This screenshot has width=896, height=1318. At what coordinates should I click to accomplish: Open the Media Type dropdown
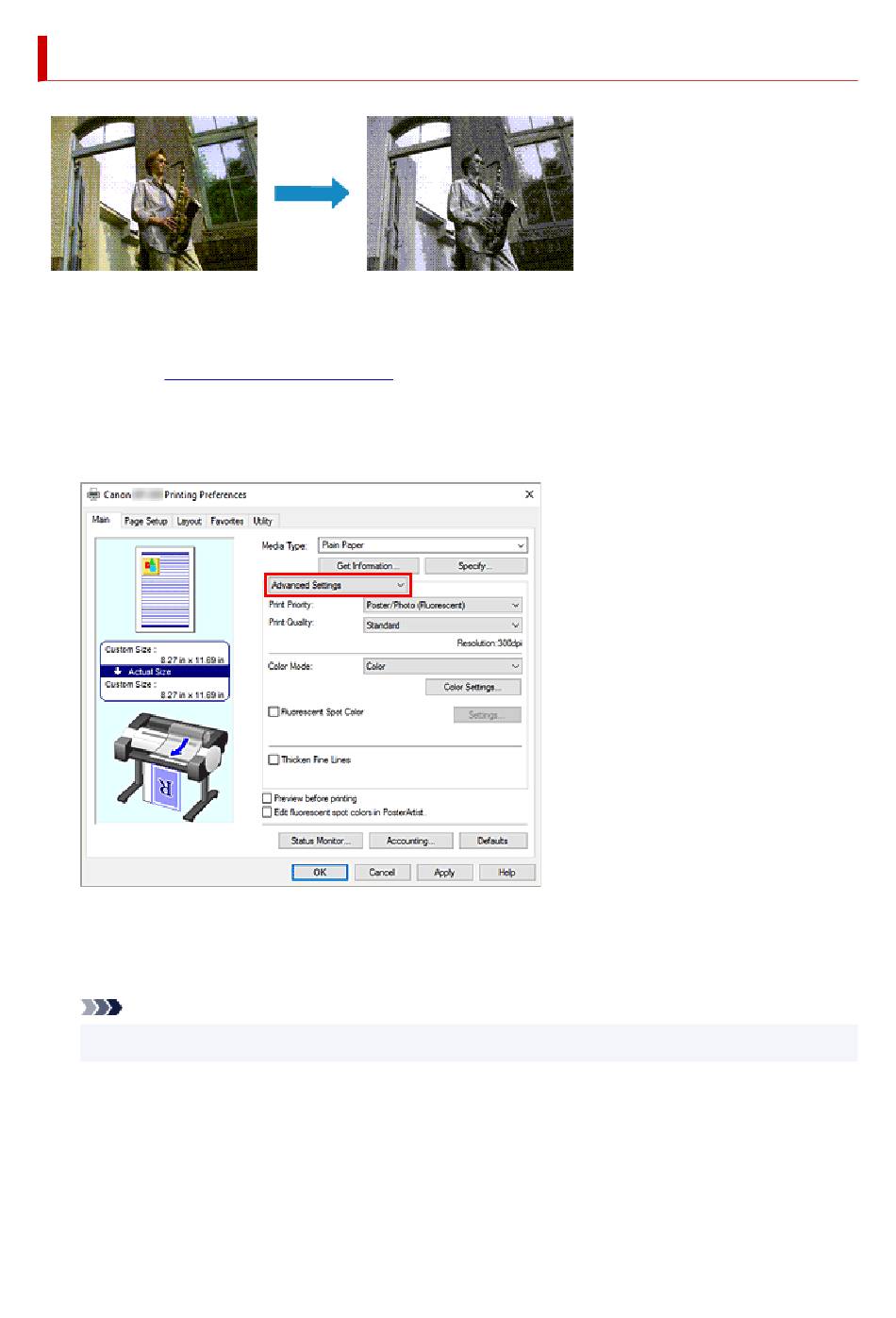coord(423,545)
